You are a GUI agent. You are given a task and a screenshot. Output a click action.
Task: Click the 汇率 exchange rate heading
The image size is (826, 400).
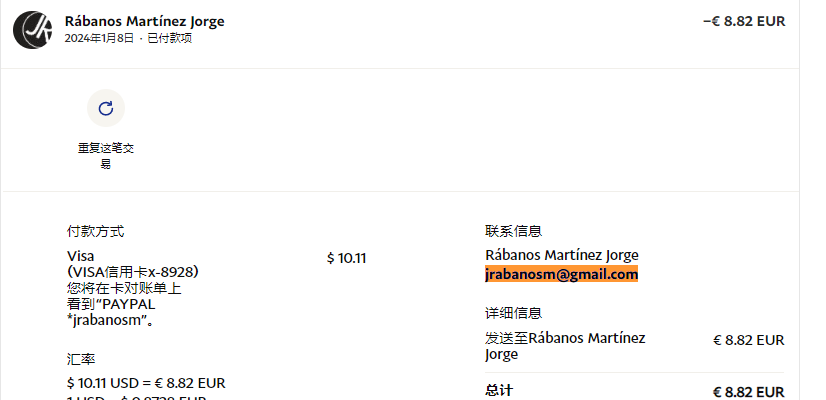click(81, 359)
